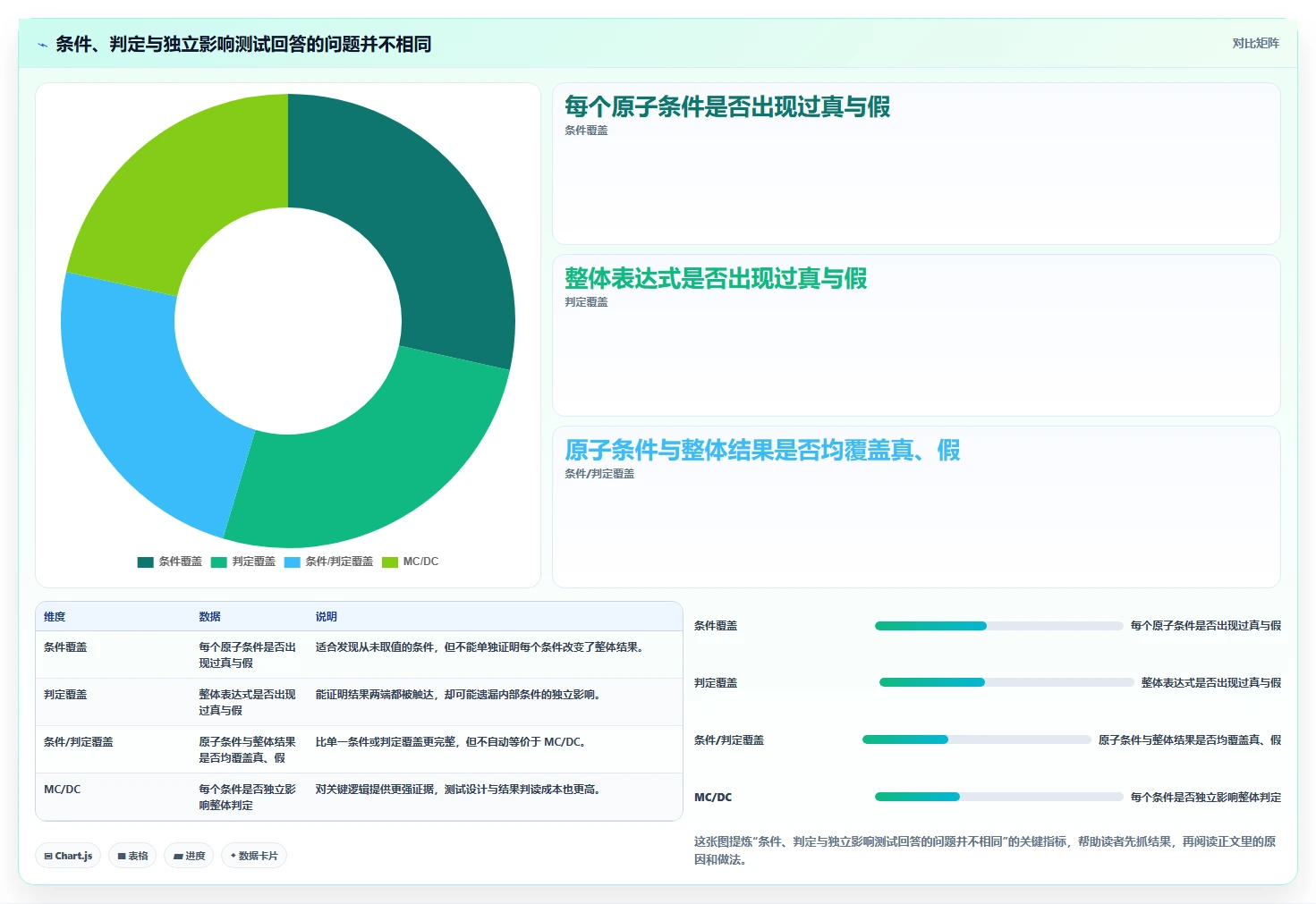Click description starting 能证明结果两端都被触达
Screen dimensions: 1316x904
click(x=458, y=695)
